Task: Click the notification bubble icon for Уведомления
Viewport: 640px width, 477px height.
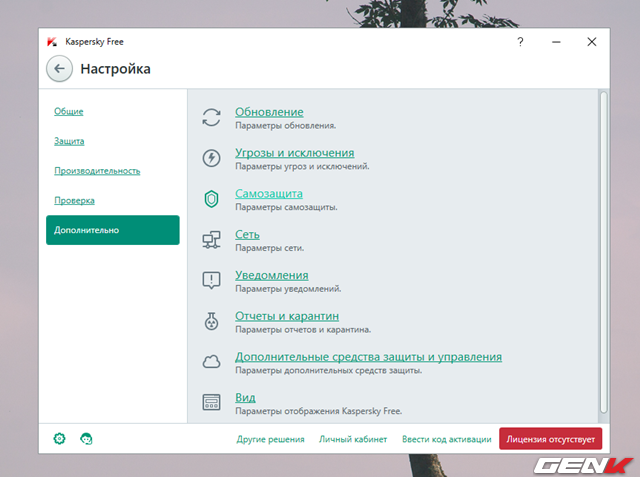Action: click(x=211, y=281)
